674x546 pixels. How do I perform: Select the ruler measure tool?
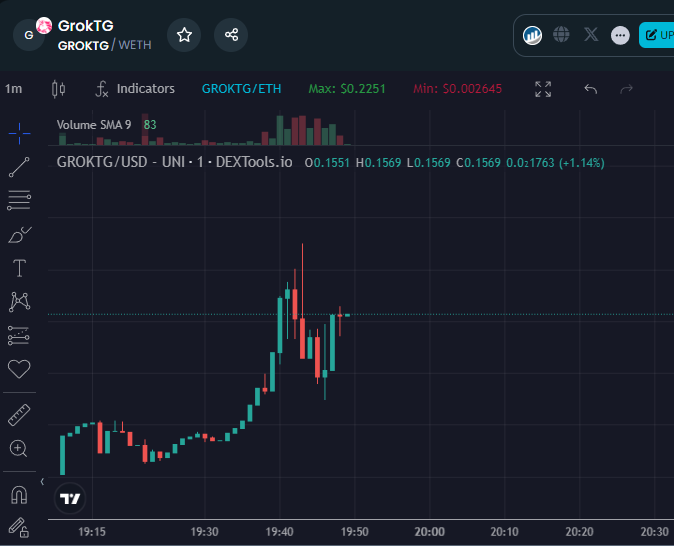pyautogui.click(x=19, y=415)
